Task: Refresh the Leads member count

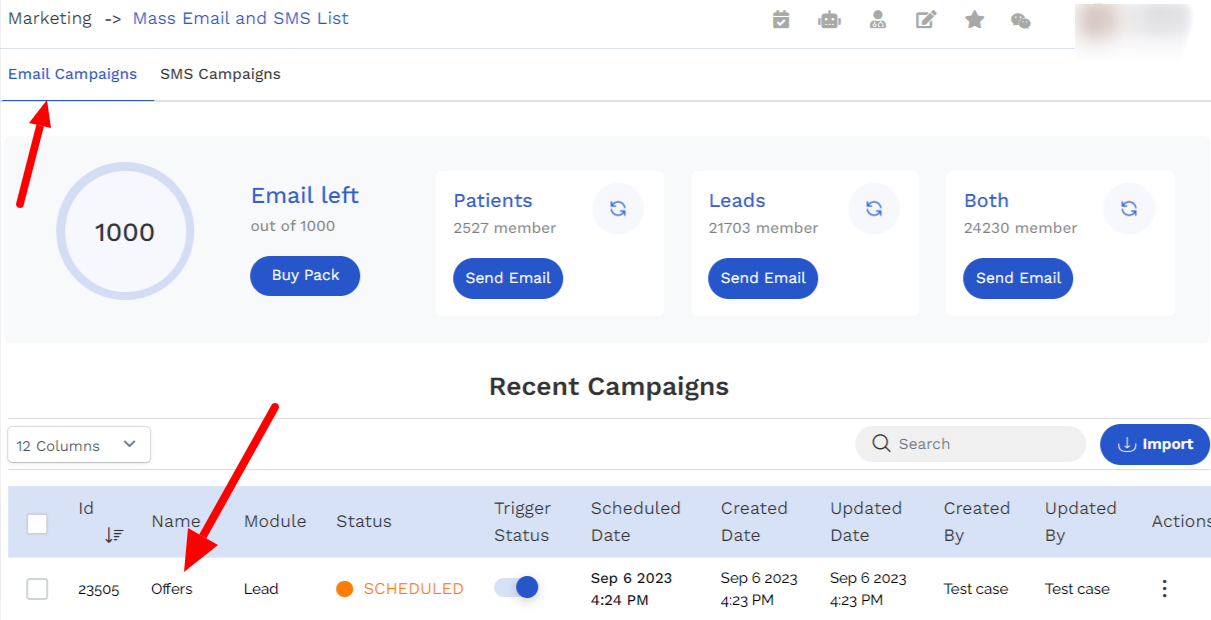Action: pyautogui.click(x=874, y=208)
